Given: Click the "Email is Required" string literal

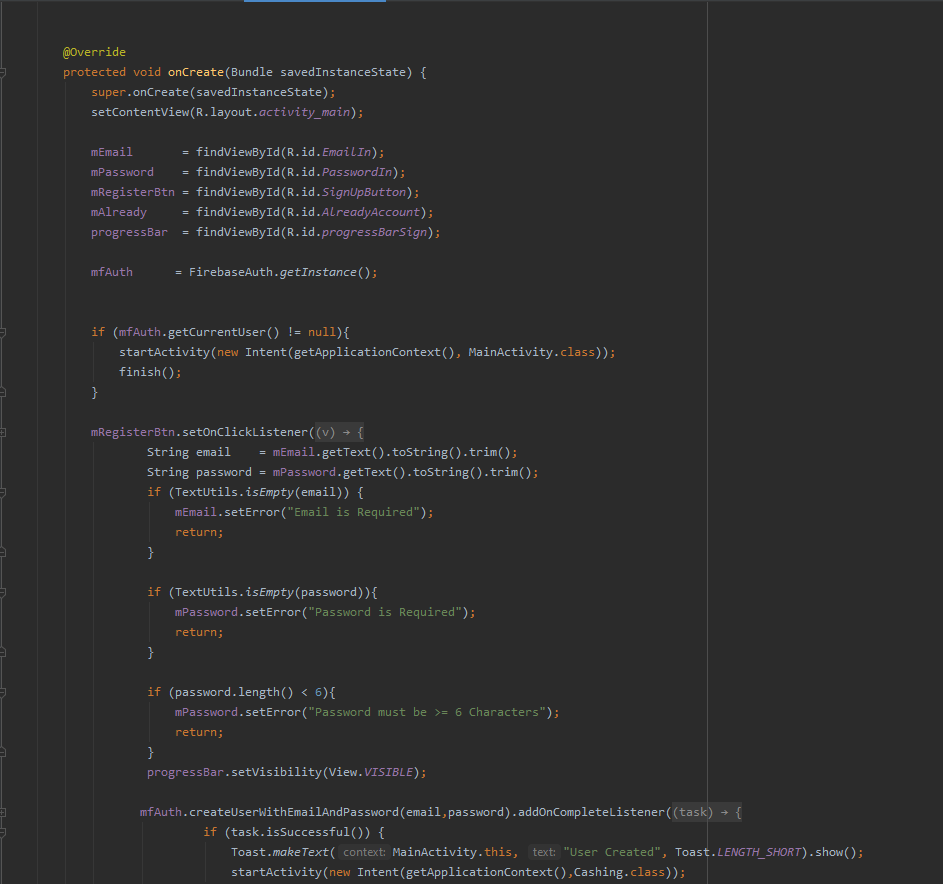Looking at the screenshot, I should pos(353,512).
